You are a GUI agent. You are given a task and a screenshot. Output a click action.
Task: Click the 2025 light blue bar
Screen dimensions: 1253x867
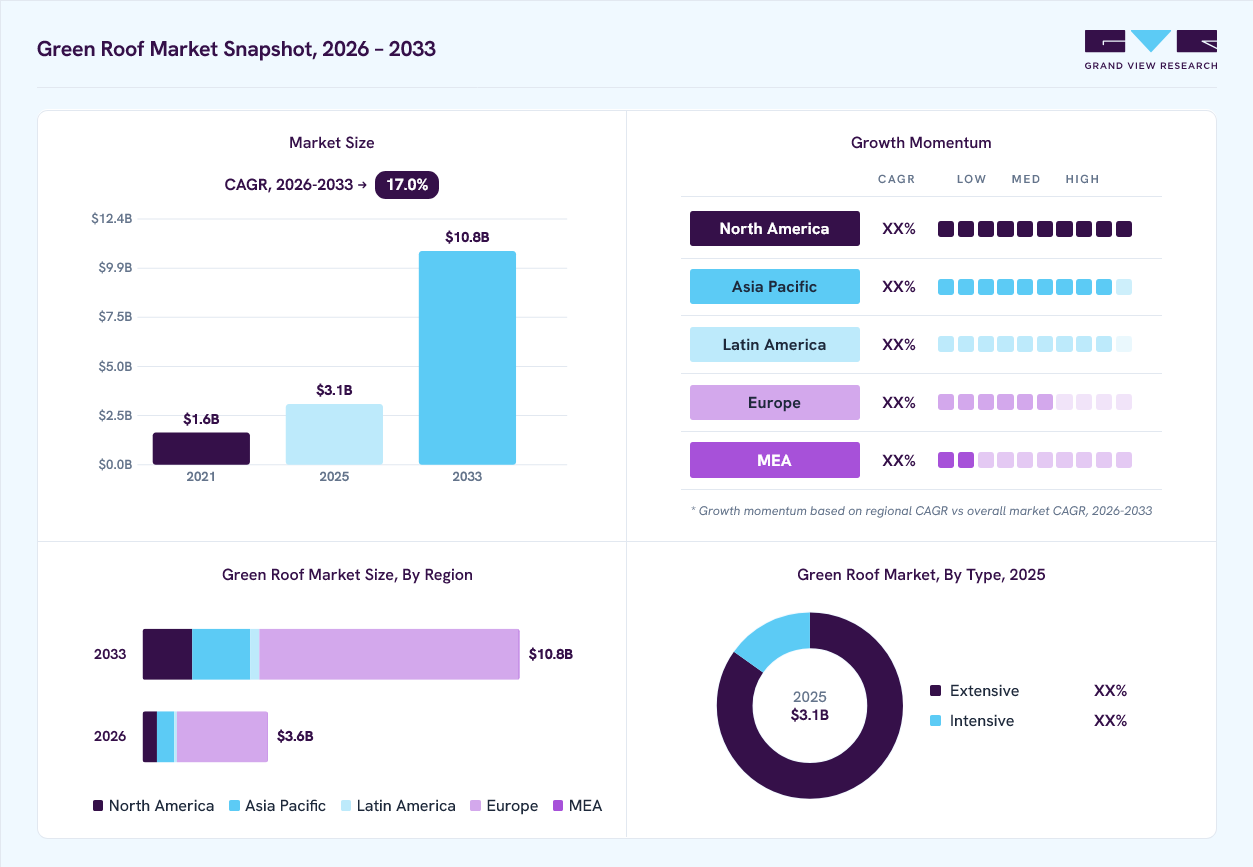tap(334, 434)
